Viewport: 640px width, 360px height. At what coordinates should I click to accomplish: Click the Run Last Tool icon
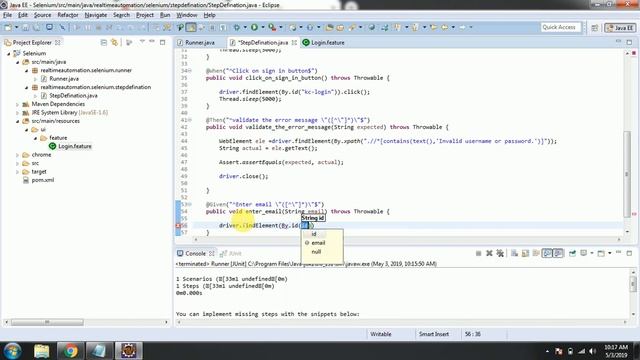click(272, 27)
